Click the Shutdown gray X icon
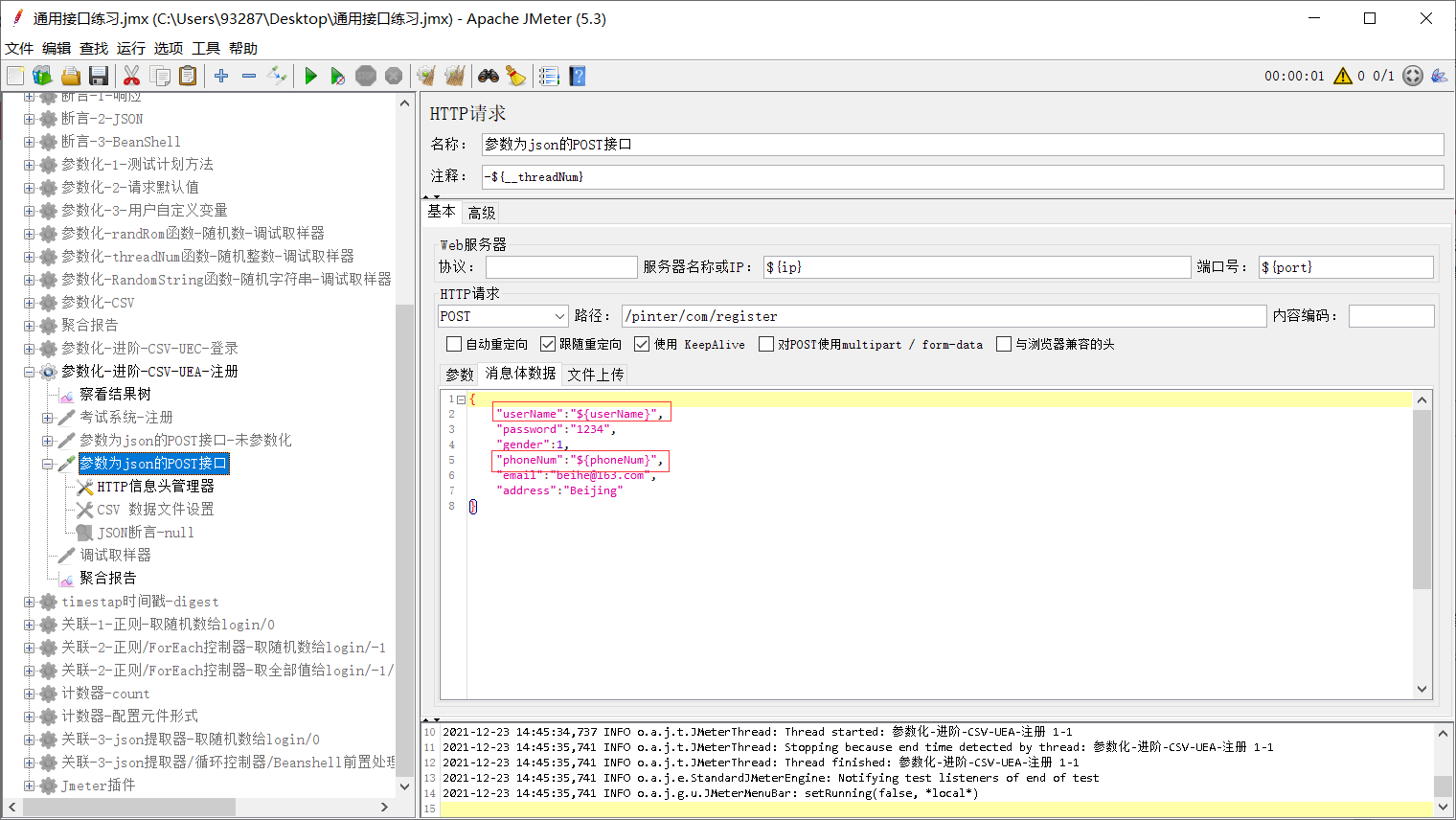This screenshot has width=1456, height=820. 394,76
